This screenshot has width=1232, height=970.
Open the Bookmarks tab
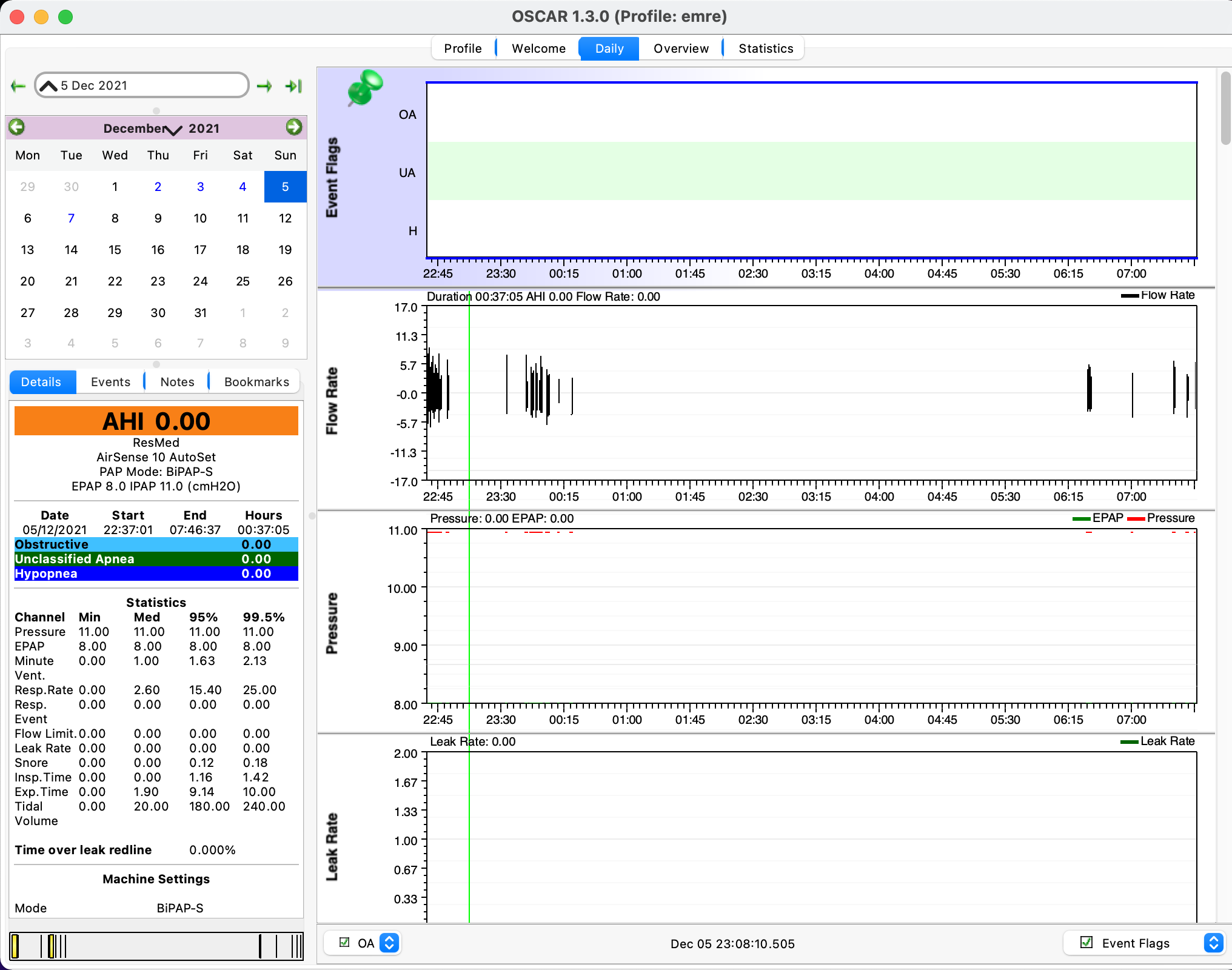coord(256,382)
